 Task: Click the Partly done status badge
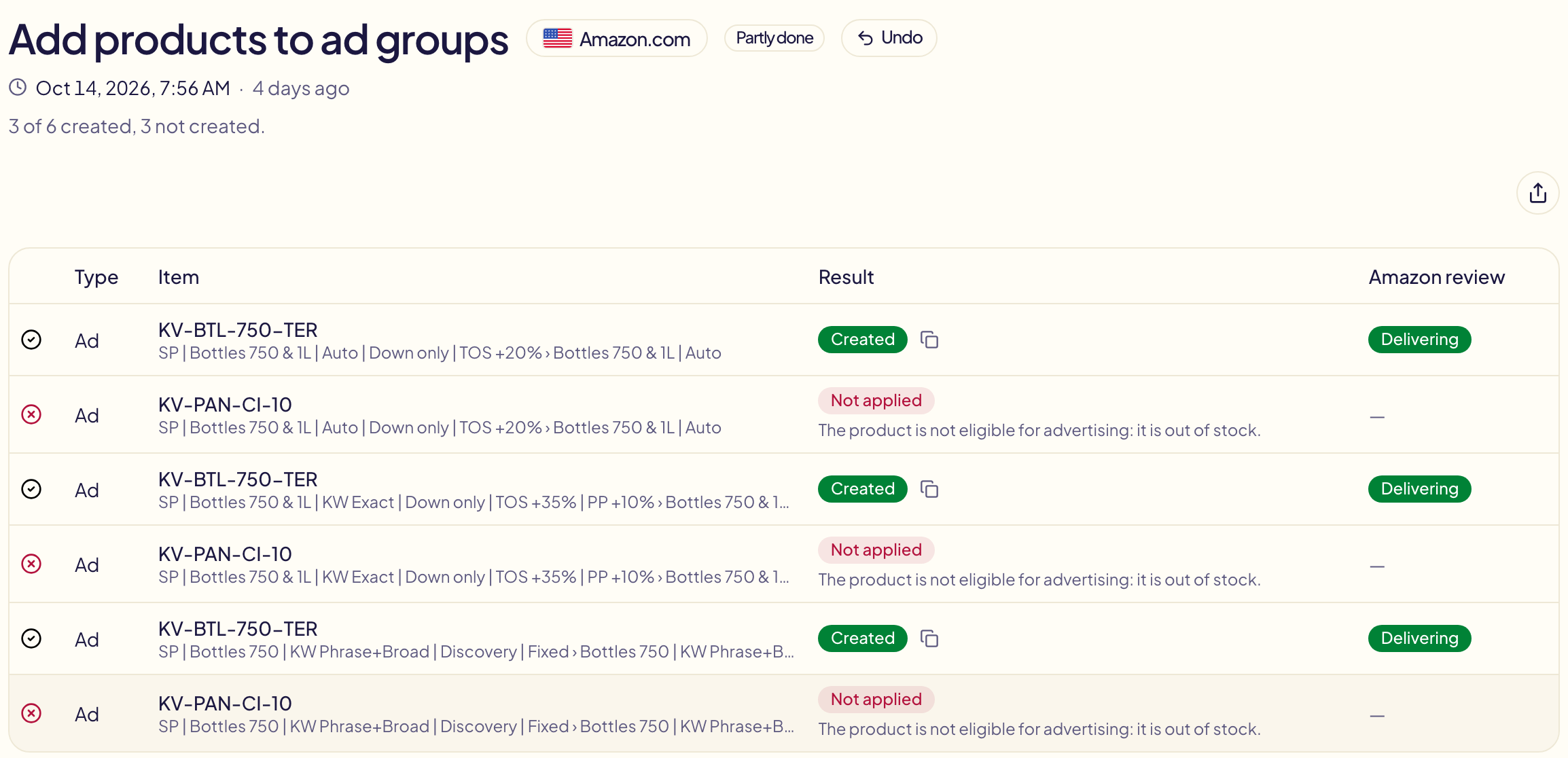pos(774,38)
